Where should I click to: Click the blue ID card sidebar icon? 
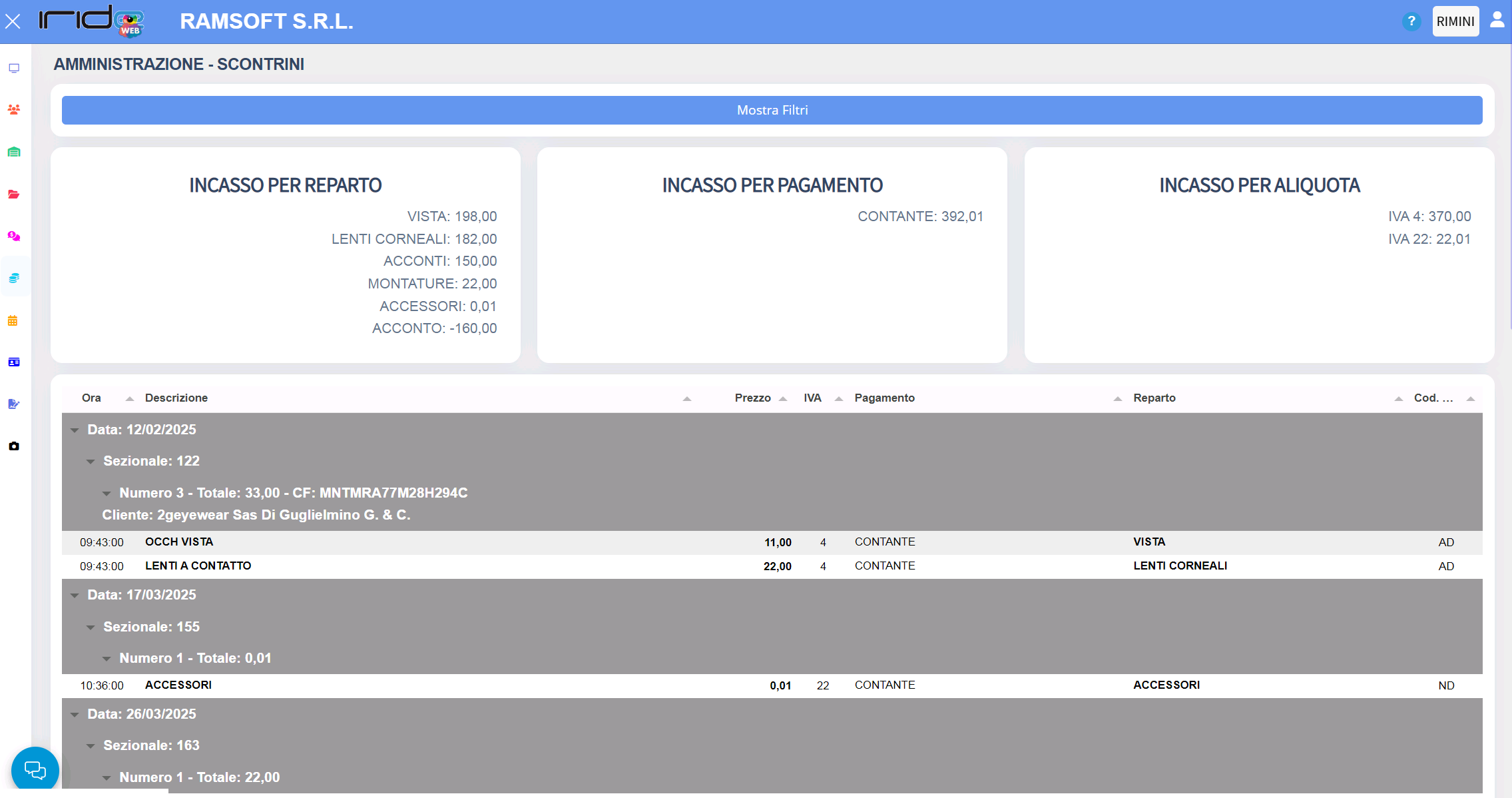(x=14, y=362)
